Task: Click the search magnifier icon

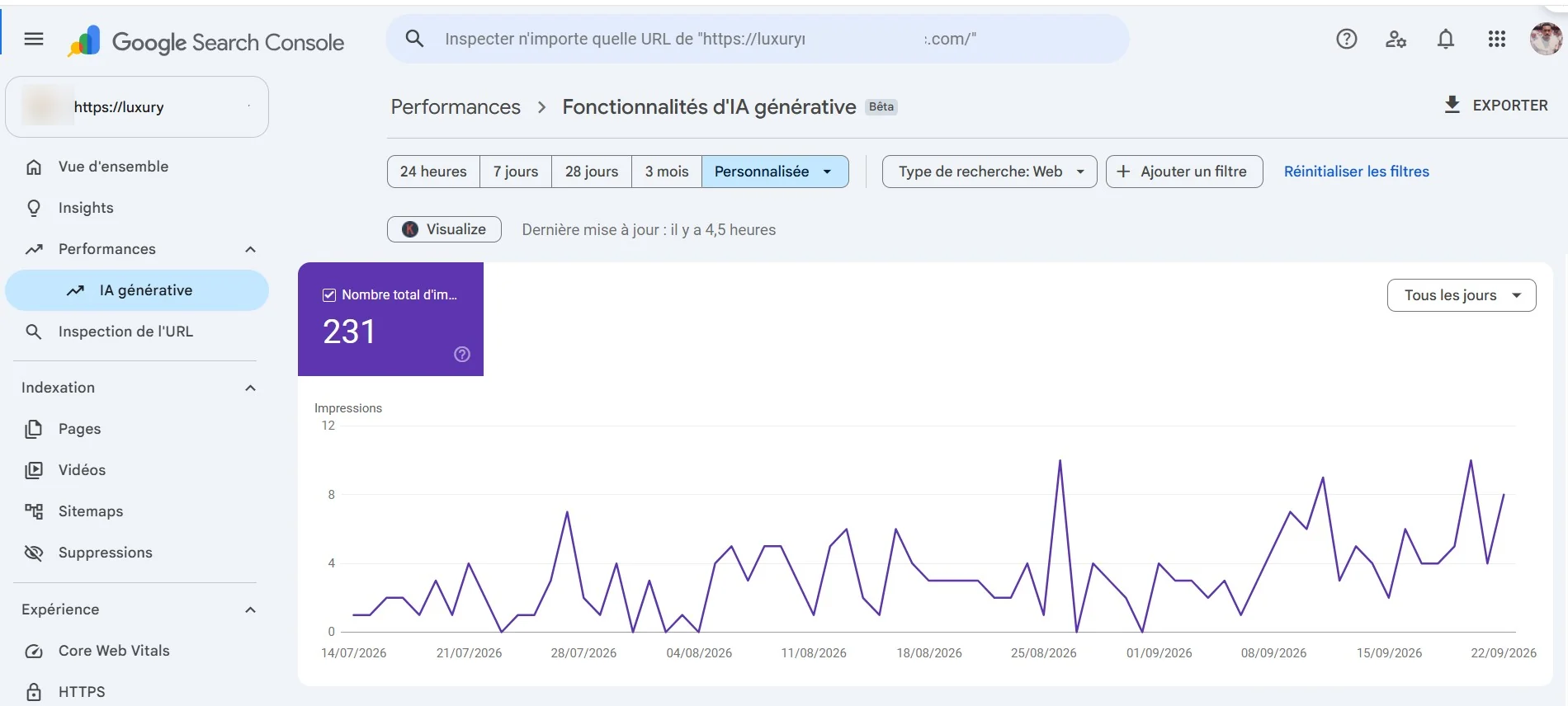Action: [414, 39]
